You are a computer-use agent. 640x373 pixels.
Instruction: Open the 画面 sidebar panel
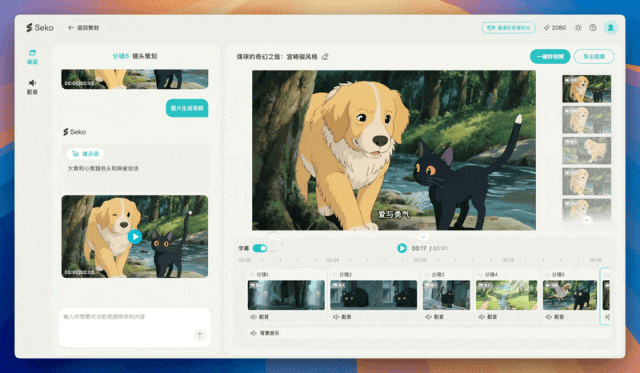32,57
